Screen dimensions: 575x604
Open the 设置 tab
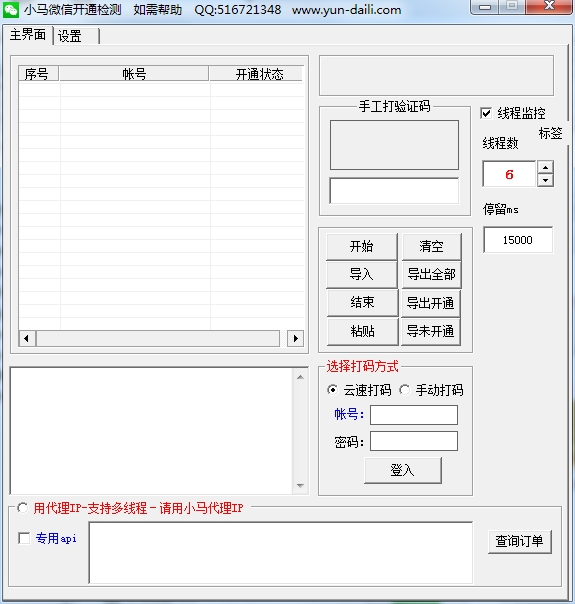(x=76, y=36)
